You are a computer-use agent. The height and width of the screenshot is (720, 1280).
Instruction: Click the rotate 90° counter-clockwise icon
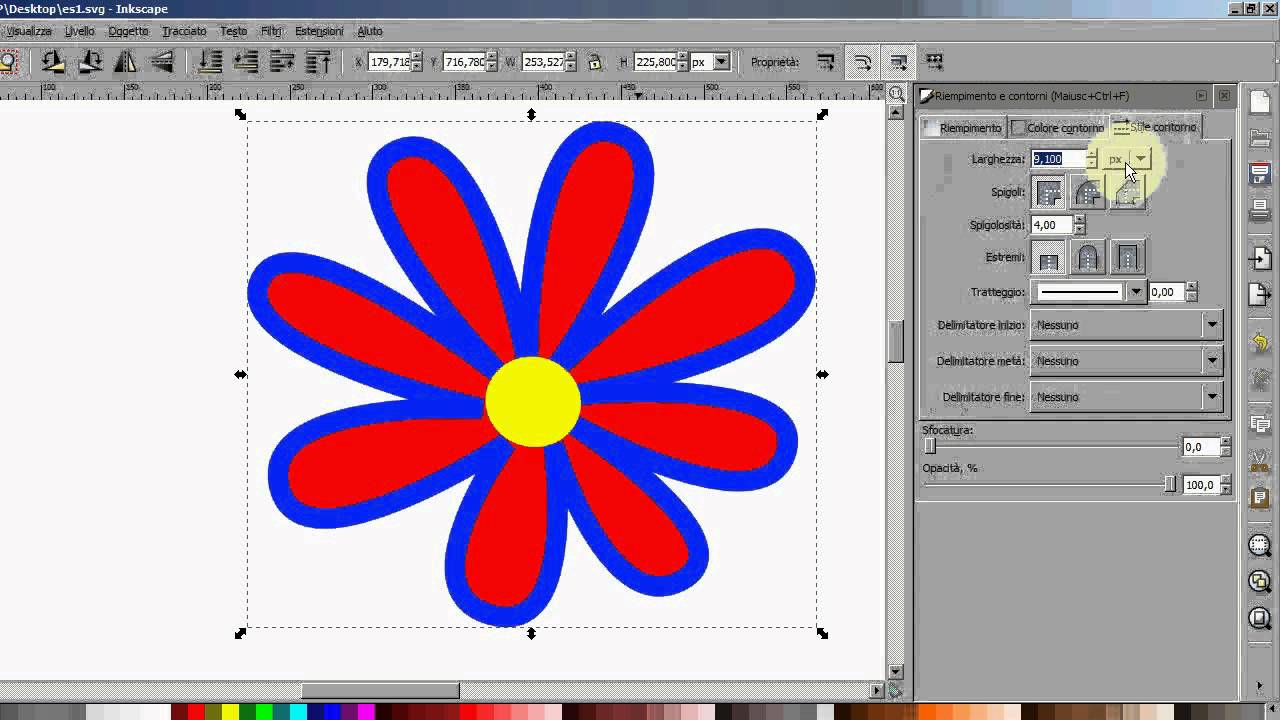[53, 62]
